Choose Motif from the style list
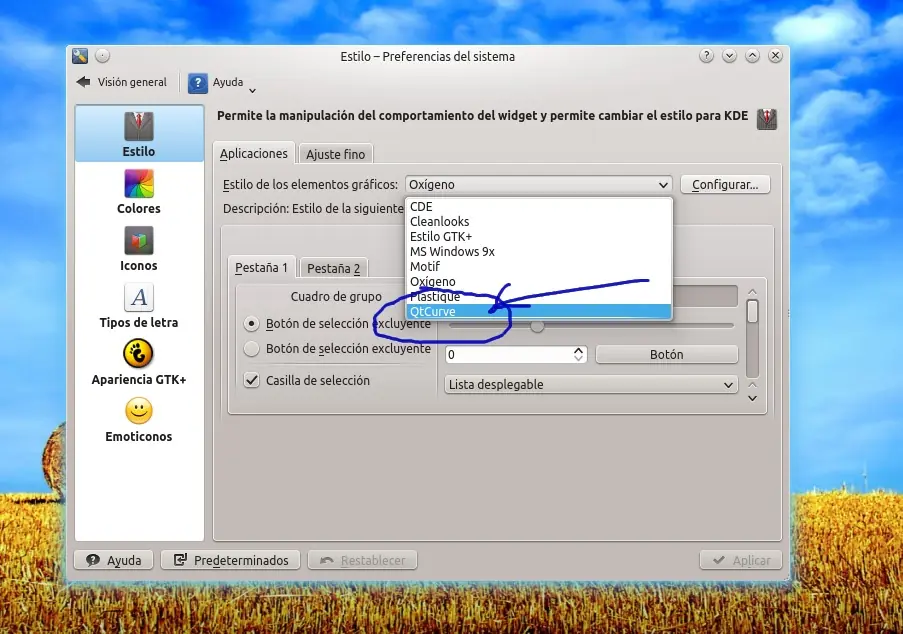Screen dimensions: 903x634 click(x=538, y=267)
